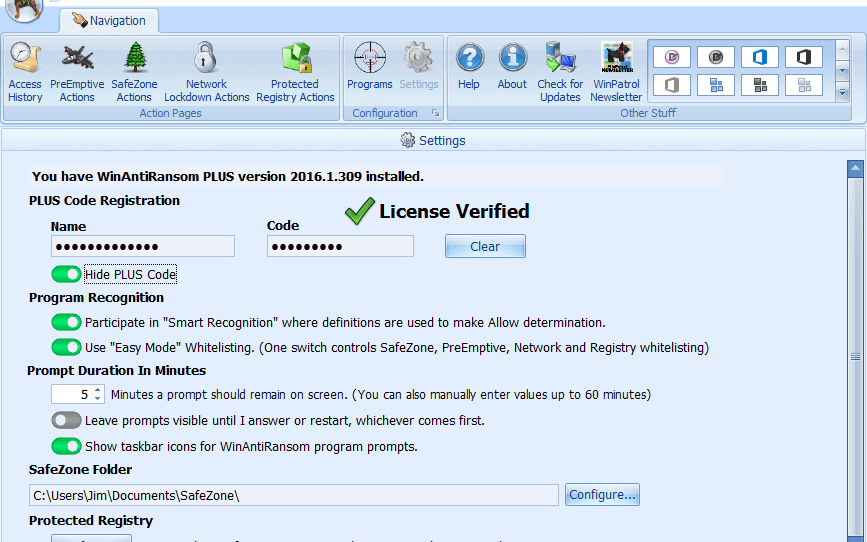The image size is (867, 542).
Task: Toggle Smart Recognition participation switch
Action: click(x=66, y=322)
